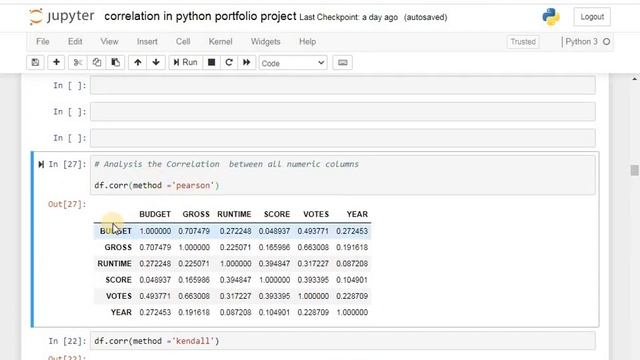This screenshot has width=640, height=360.
Task: Click GROSS row VOTES value 0.663008
Action: pos(313,247)
